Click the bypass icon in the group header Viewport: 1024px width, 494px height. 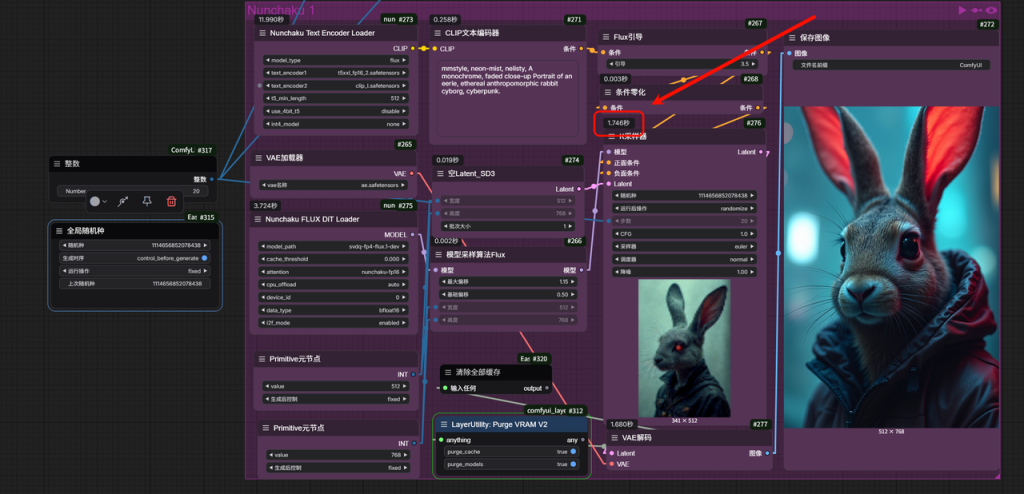tap(977, 10)
